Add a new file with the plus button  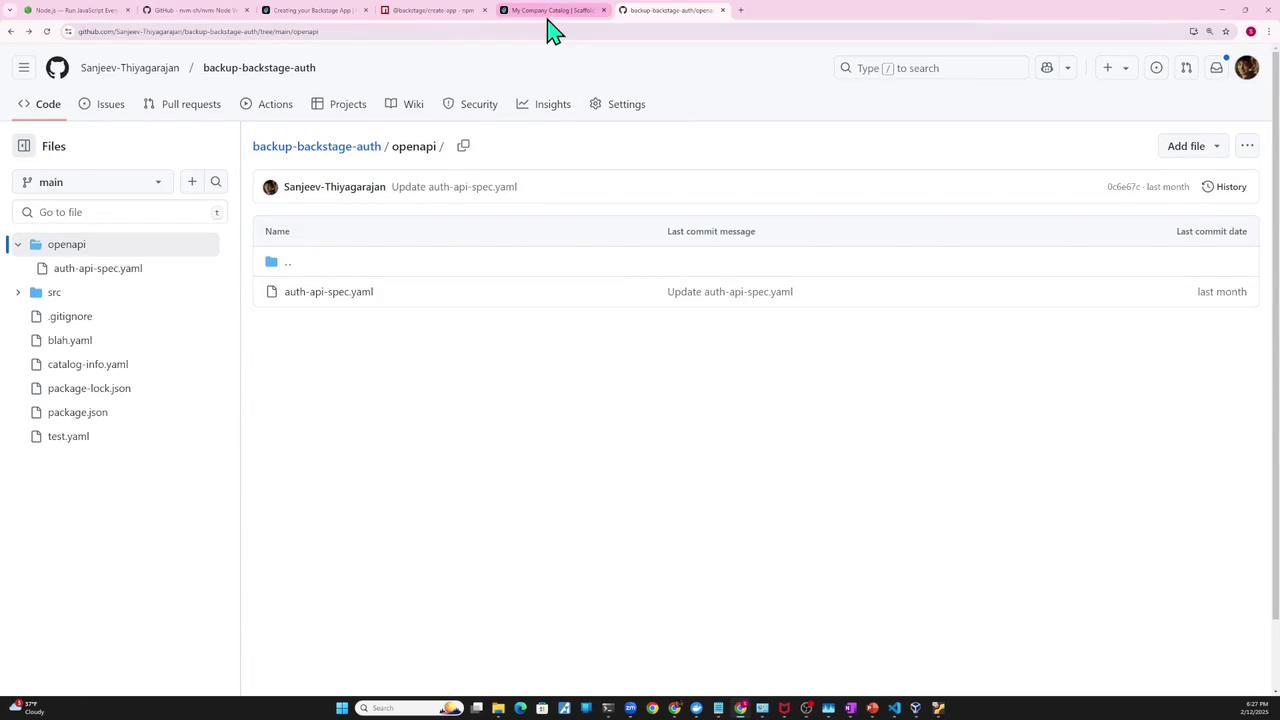pos(192,182)
